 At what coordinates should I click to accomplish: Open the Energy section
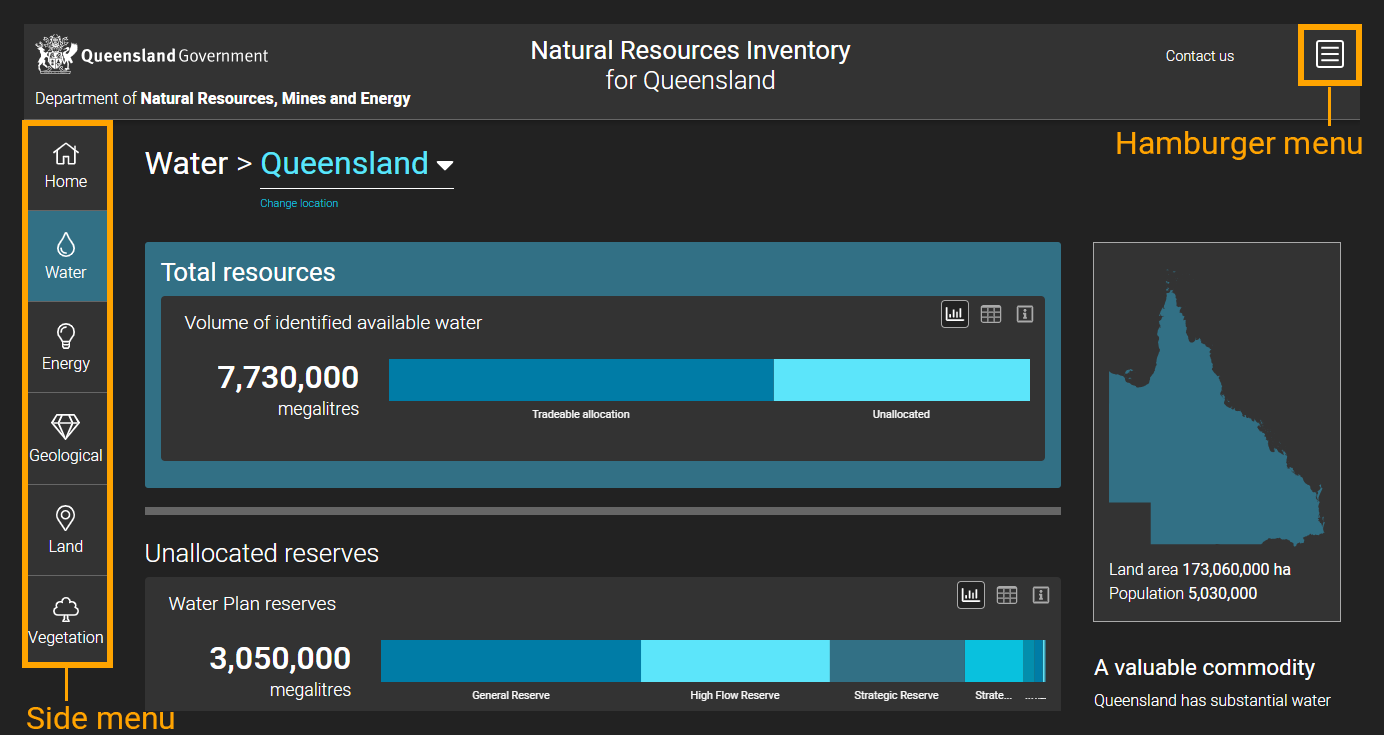(66, 347)
